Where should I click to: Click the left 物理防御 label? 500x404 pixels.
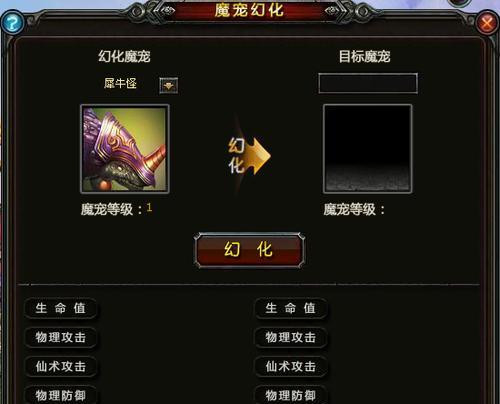point(61,395)
